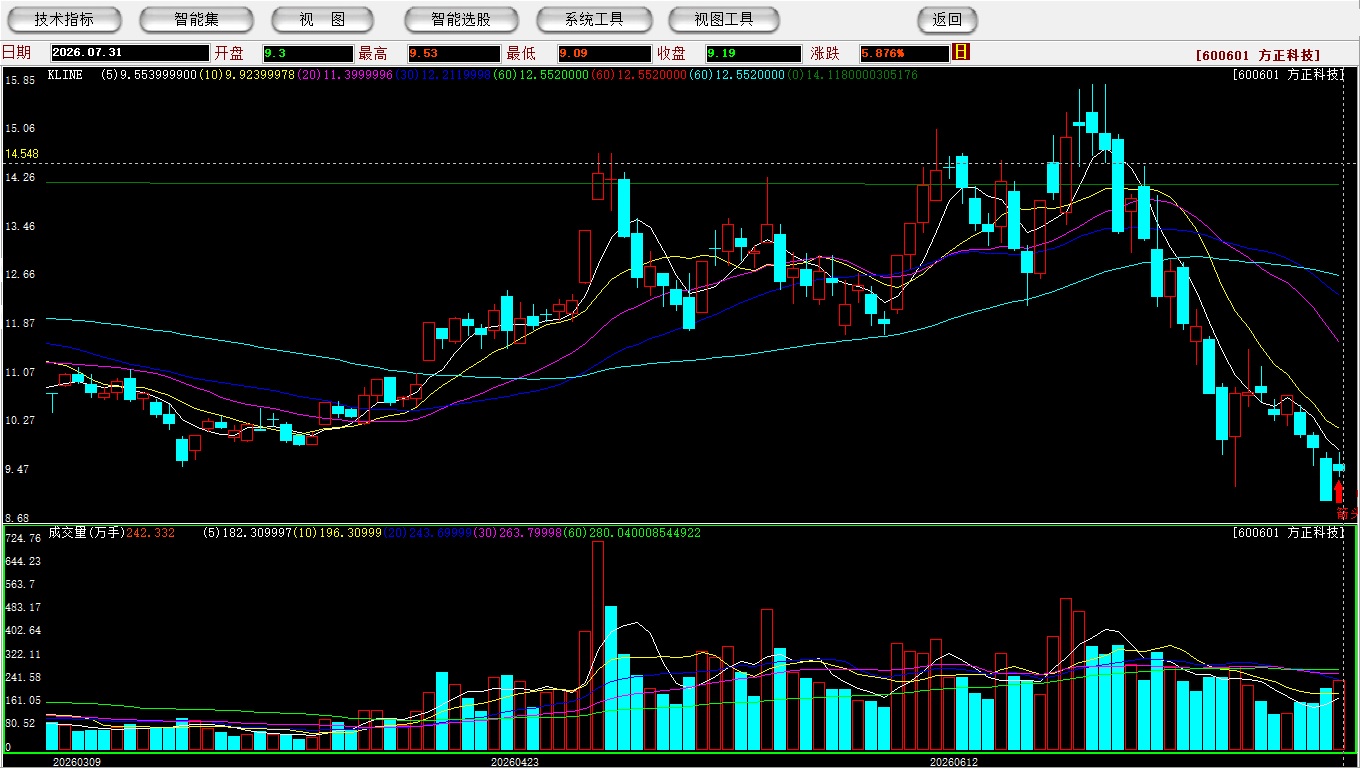Screen dimensions: 1360x768
Task: Click the volume value 242.332
Action: point(151,533)
